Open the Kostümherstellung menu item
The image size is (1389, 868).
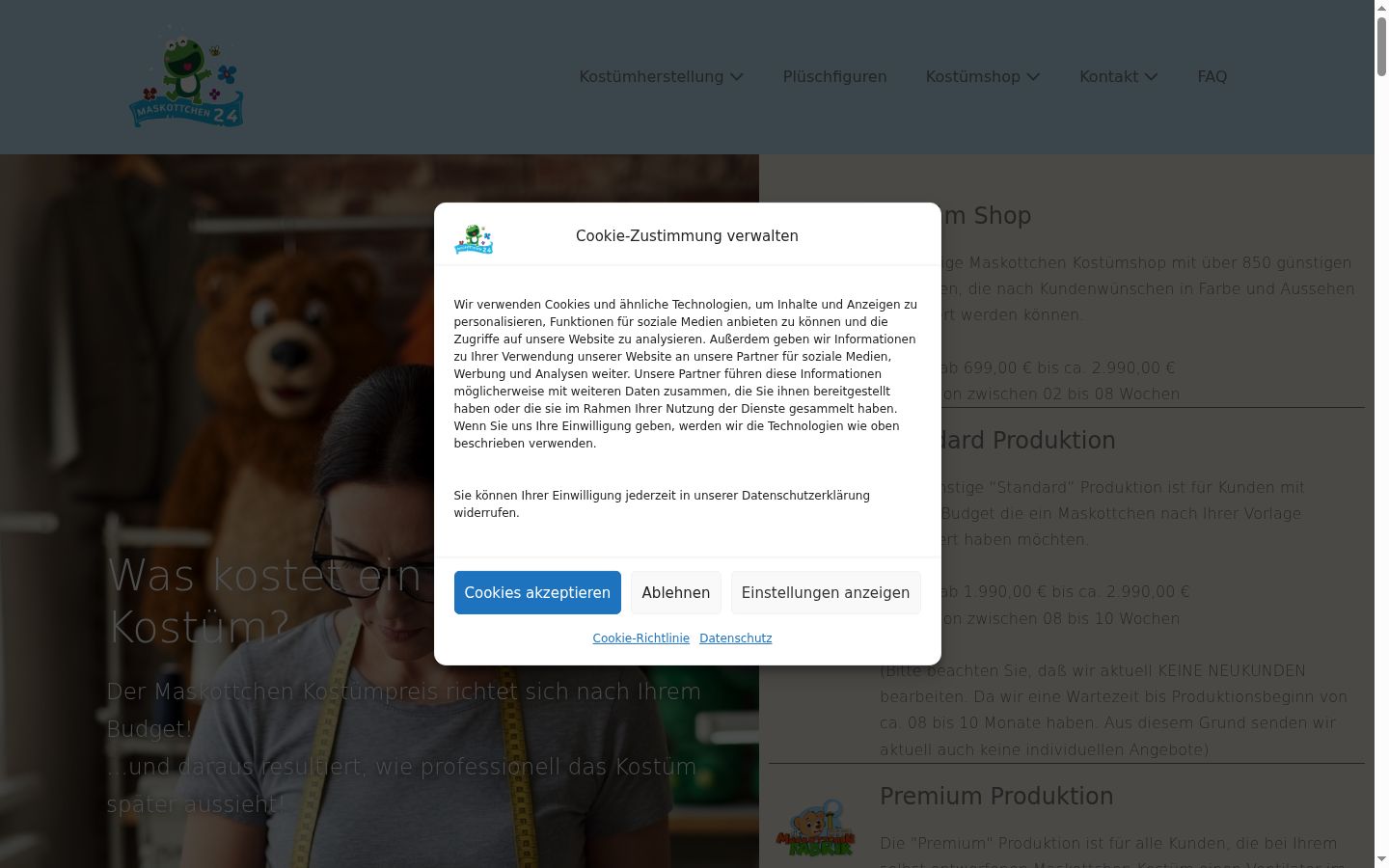[651, 77]
